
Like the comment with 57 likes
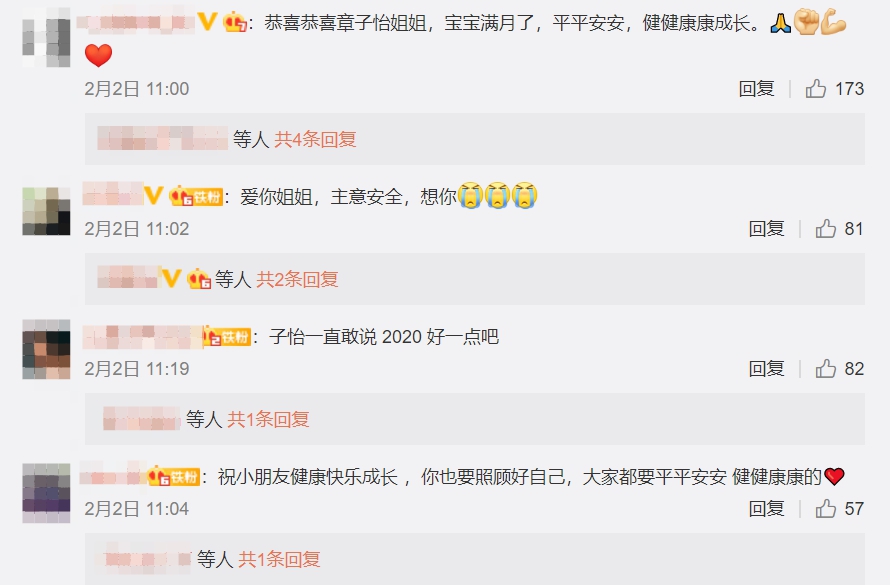pos(826,509)
